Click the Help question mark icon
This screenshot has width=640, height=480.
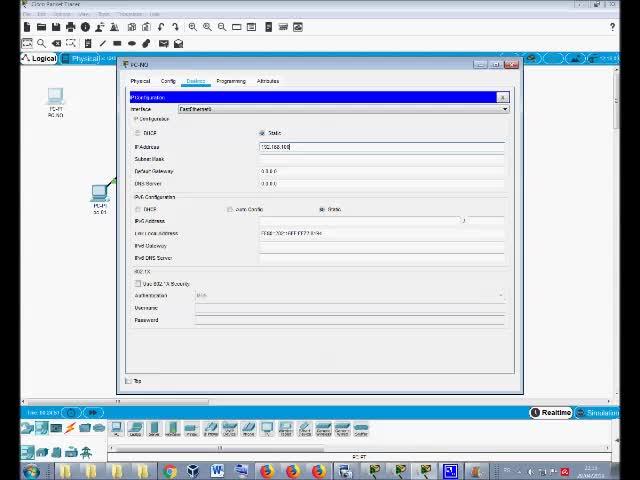click(x=612, y=27)
